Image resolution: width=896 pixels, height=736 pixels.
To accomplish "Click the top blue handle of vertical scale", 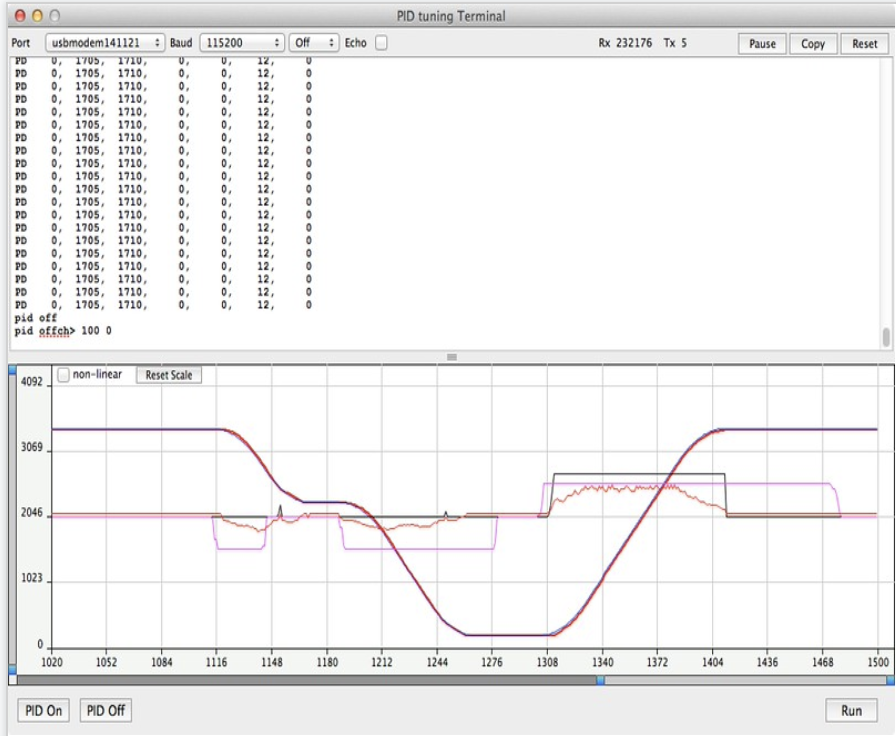I will pyautogui.click(x=13, y=370).
